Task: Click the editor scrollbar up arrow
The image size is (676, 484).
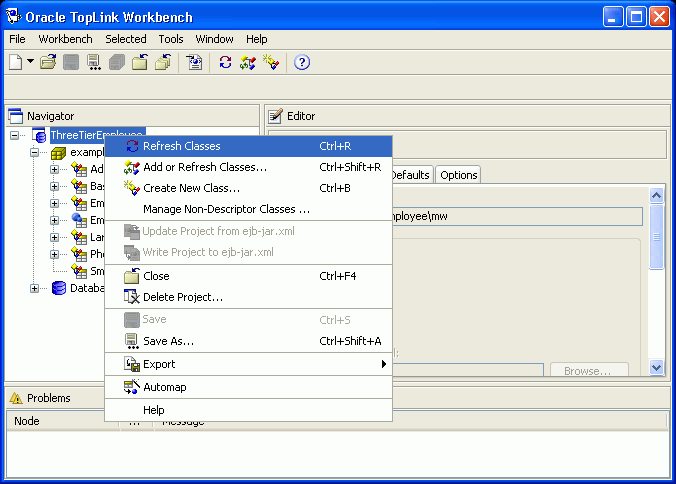Action: 657,196
